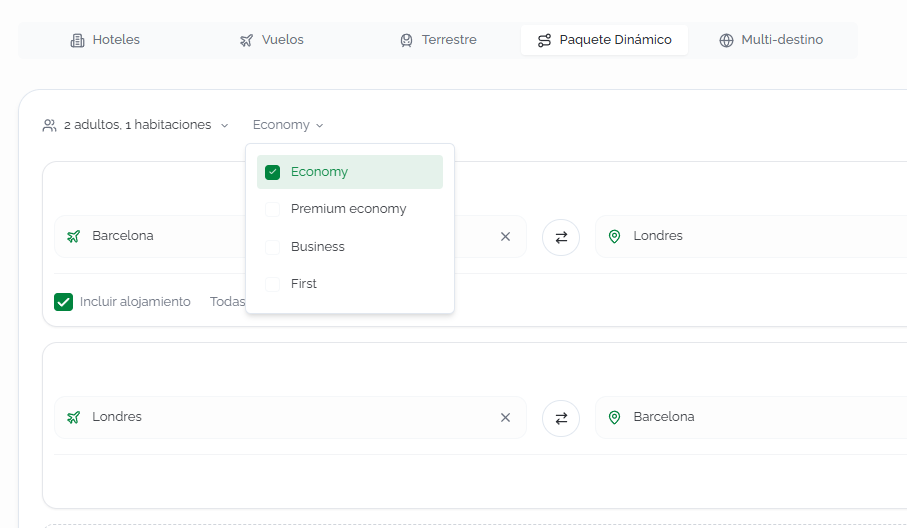Select Premium economy option
The image size is (907, 528).
(x=350, y=209)
